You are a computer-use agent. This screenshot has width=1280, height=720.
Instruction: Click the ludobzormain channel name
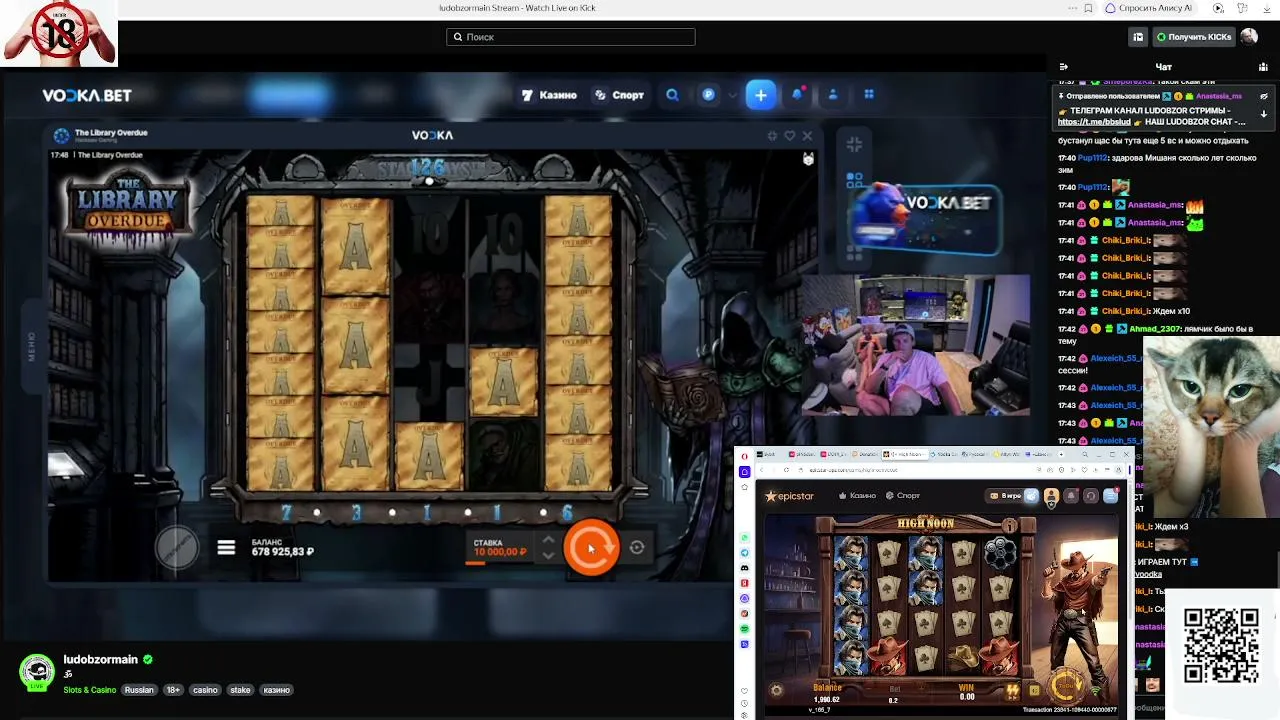[100, 660]
